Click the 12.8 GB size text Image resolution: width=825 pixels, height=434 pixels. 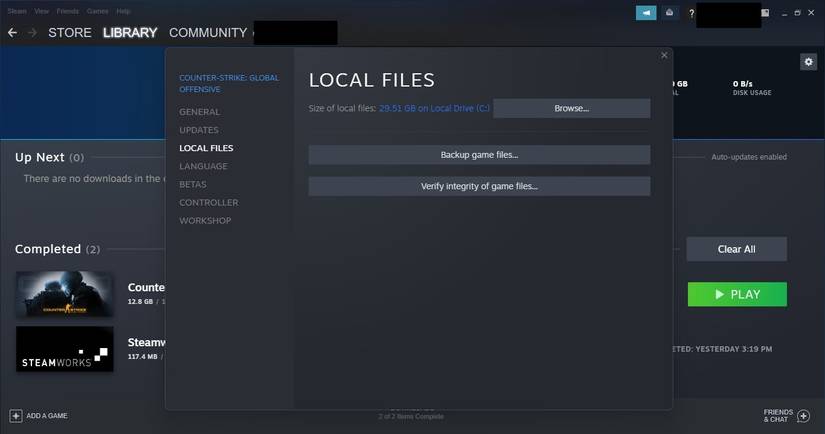coord(140,301)
